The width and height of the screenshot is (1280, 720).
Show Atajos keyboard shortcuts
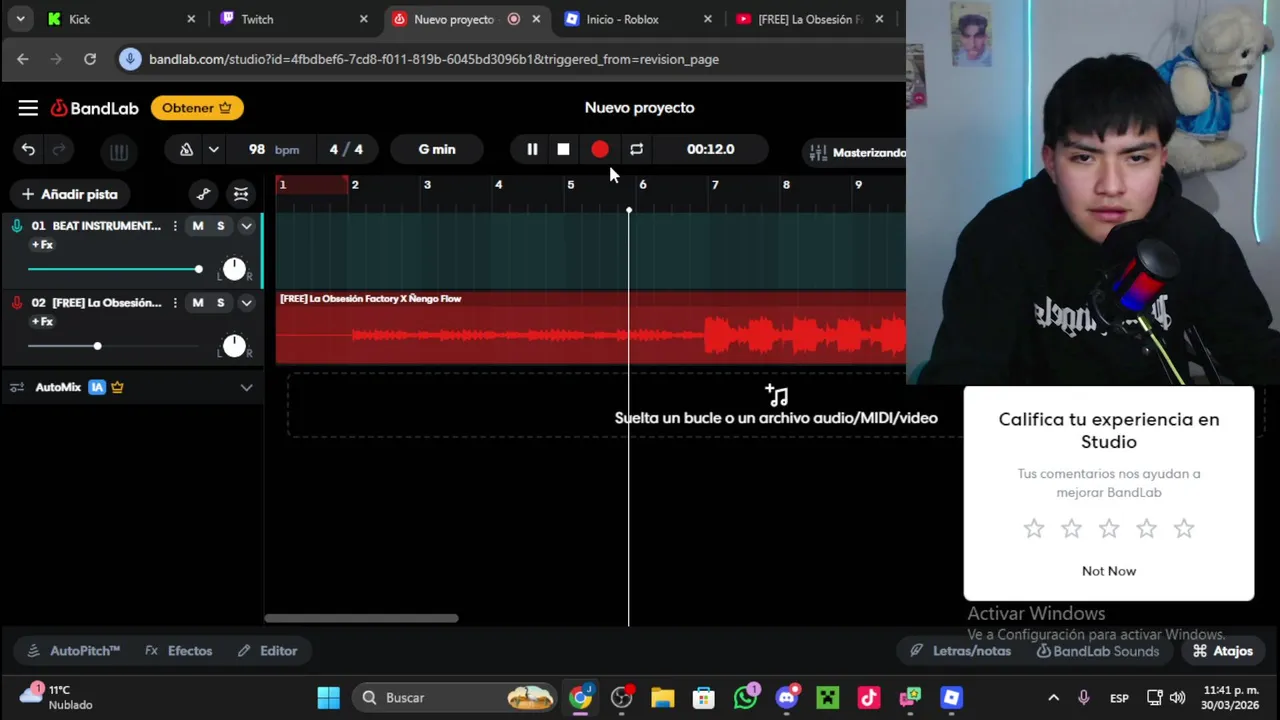(x=1223, y=651)
